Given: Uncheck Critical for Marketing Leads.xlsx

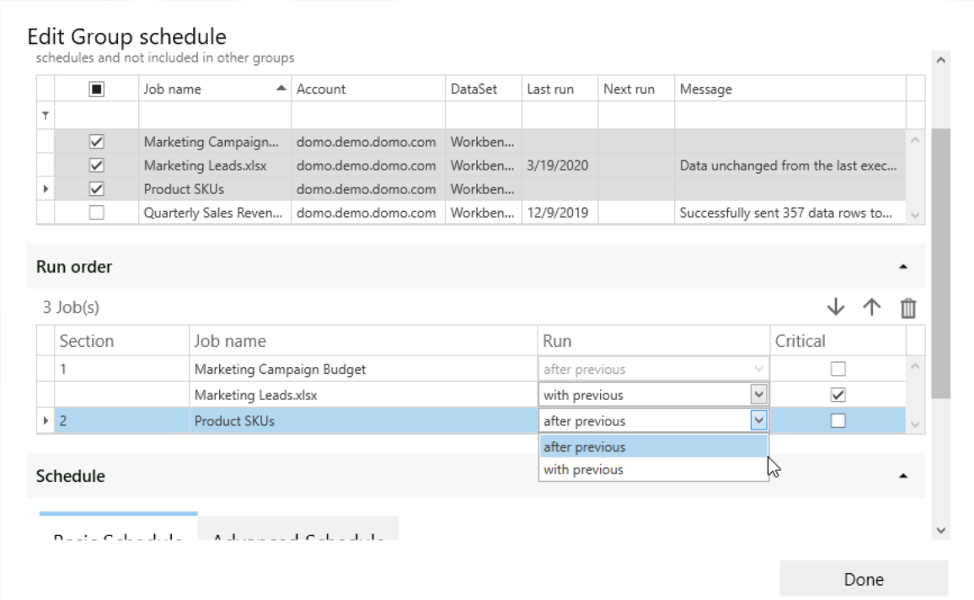Looking at the screenshot, I should point(838,394).
